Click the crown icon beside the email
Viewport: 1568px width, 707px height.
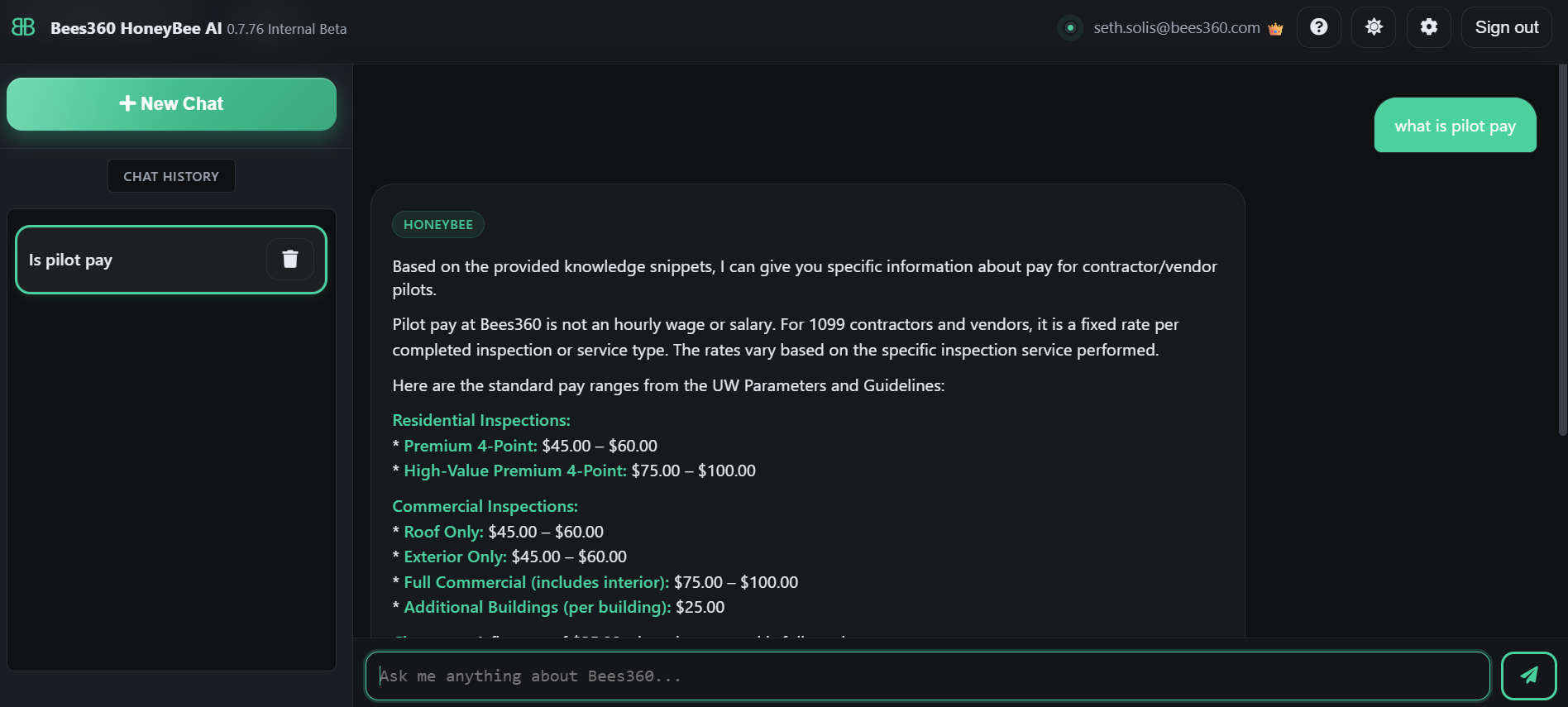point(1275,29)
